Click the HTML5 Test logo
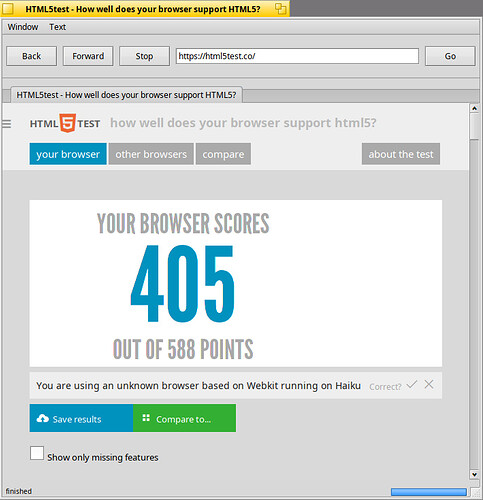The image size is (483, 500). point(65,123)
